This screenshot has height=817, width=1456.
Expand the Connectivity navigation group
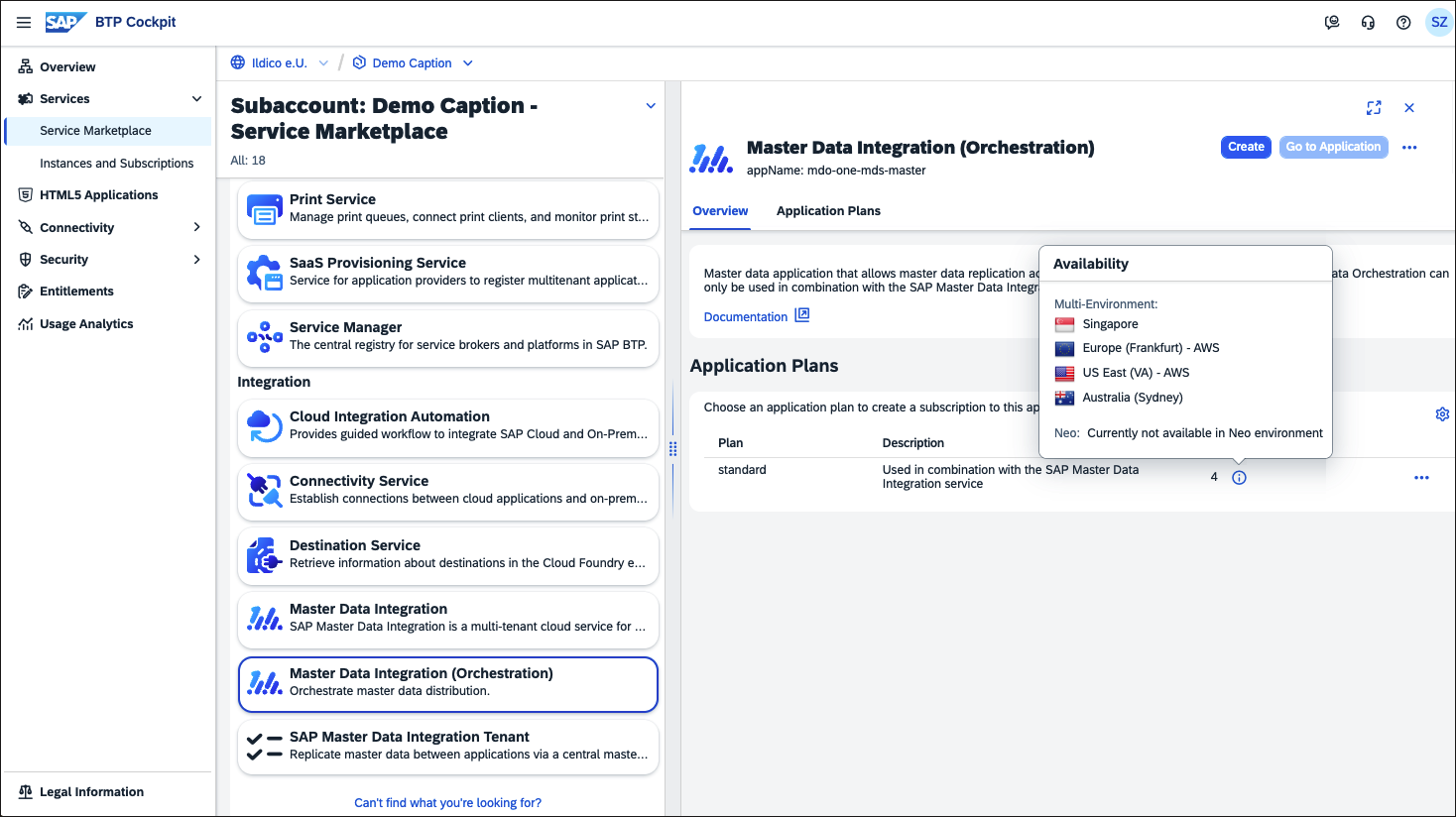(196, 227)
